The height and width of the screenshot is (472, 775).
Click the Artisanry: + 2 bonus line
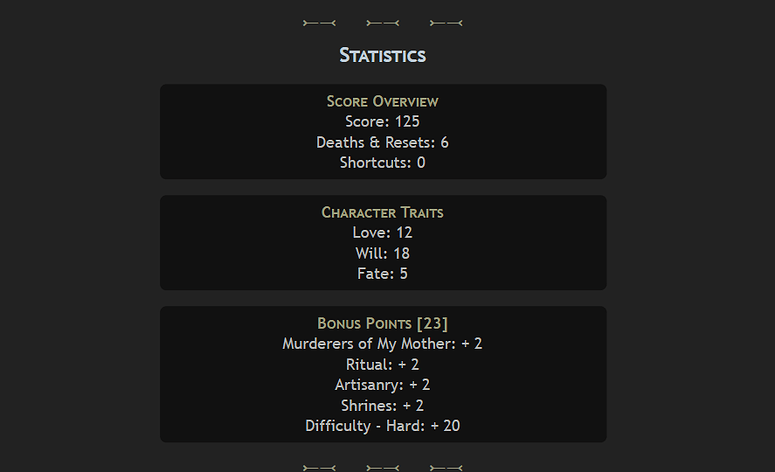pos(383,385)
